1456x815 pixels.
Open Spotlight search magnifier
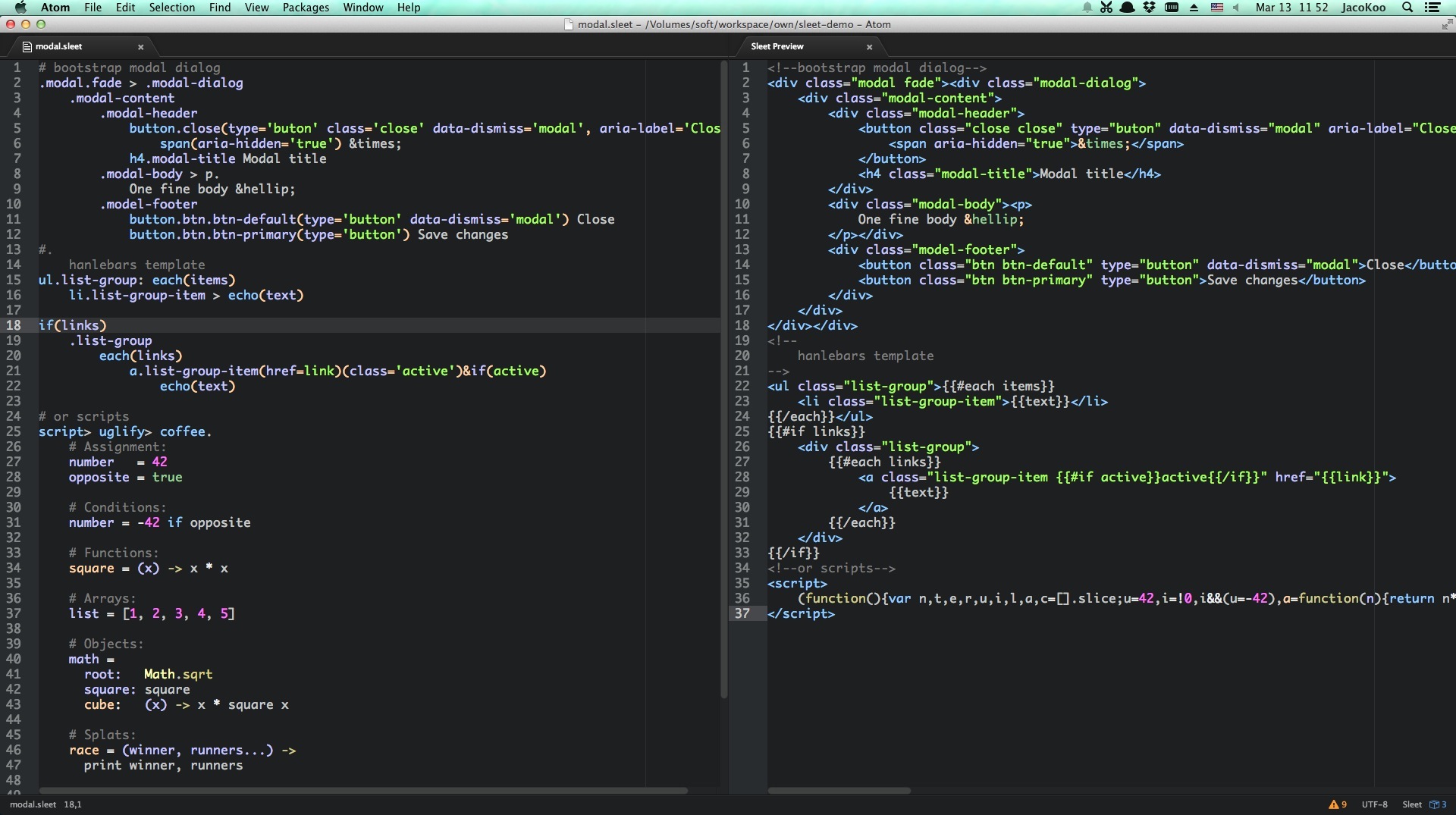[x=1407, y=8]
